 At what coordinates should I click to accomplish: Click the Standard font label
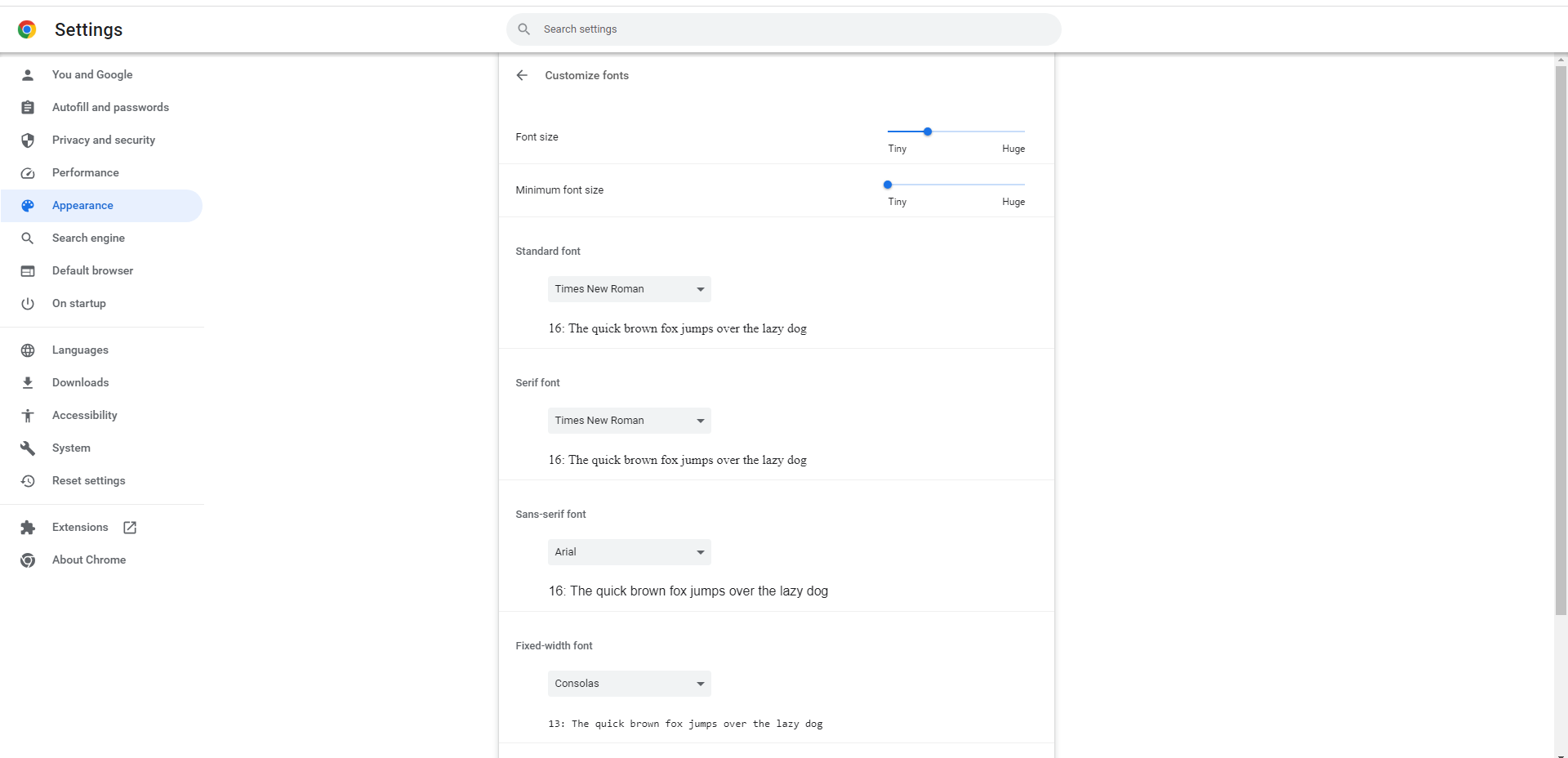[x=548, y=252]
